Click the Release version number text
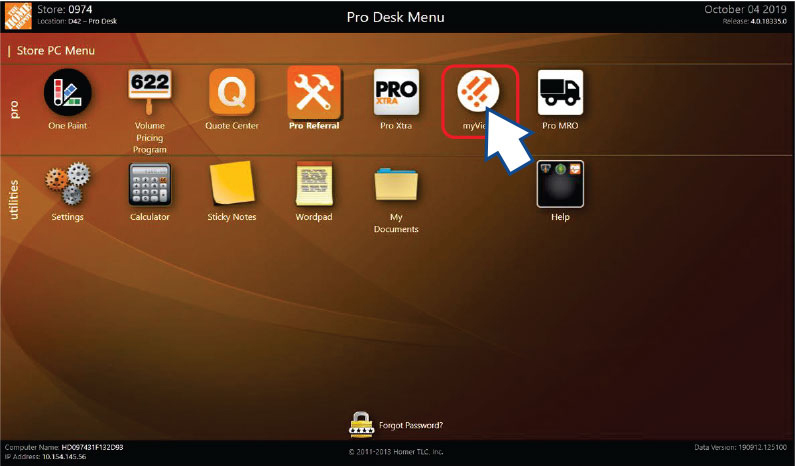The width and height of the screenshot is (795, 466). point(755,21)
